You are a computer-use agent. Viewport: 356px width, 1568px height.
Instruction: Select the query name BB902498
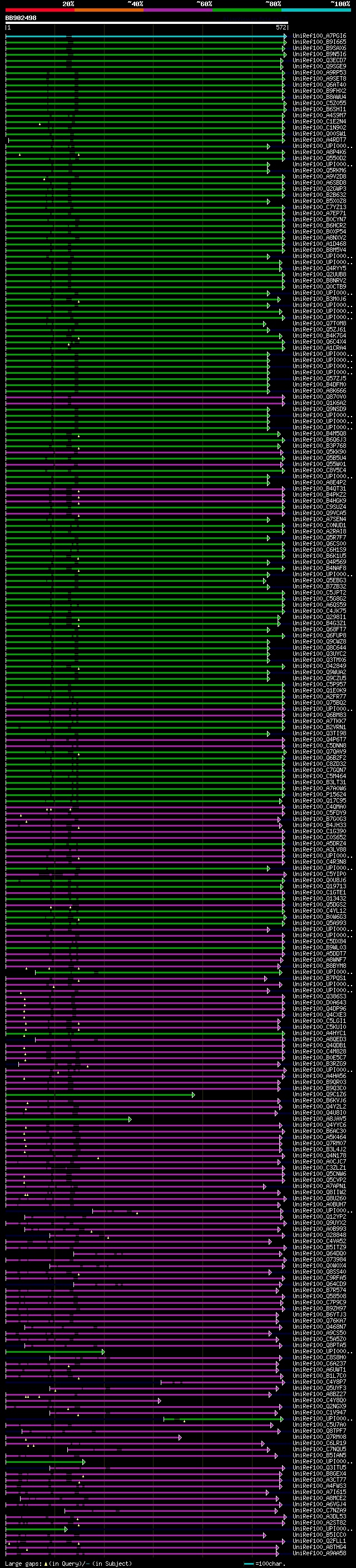tap(21, 18)
